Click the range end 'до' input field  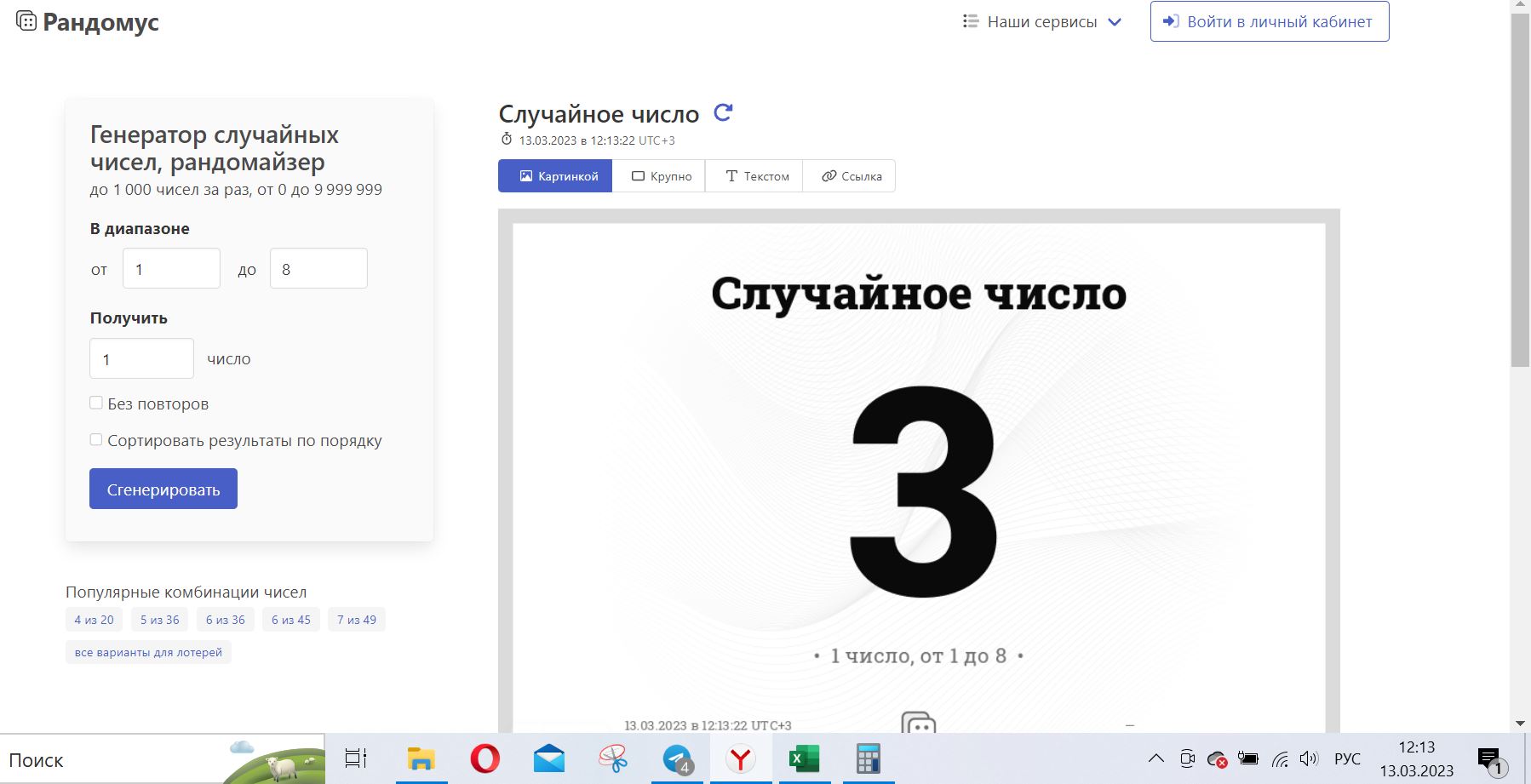point(318,269)
